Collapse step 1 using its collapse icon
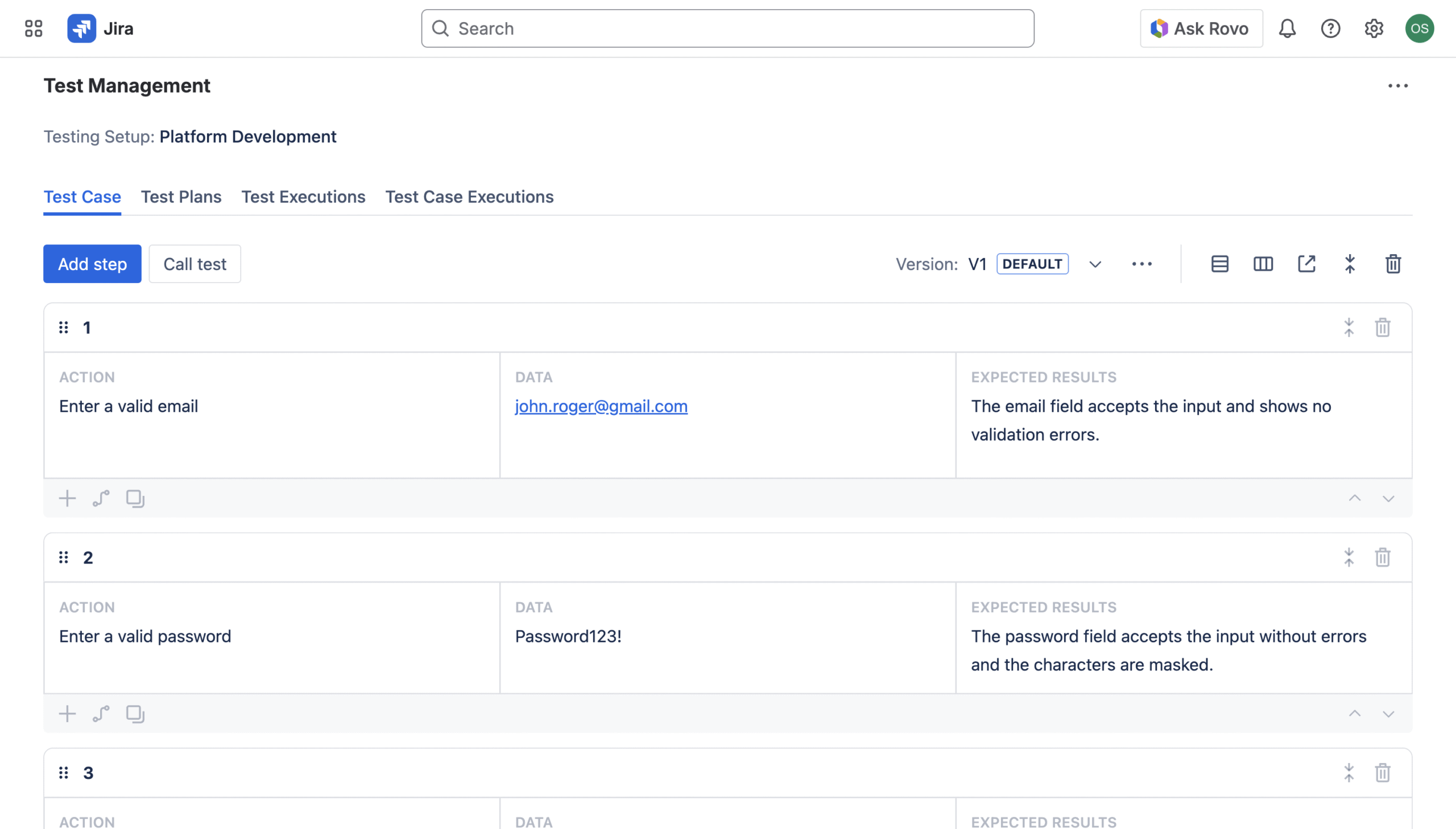 coord(1349,328)
